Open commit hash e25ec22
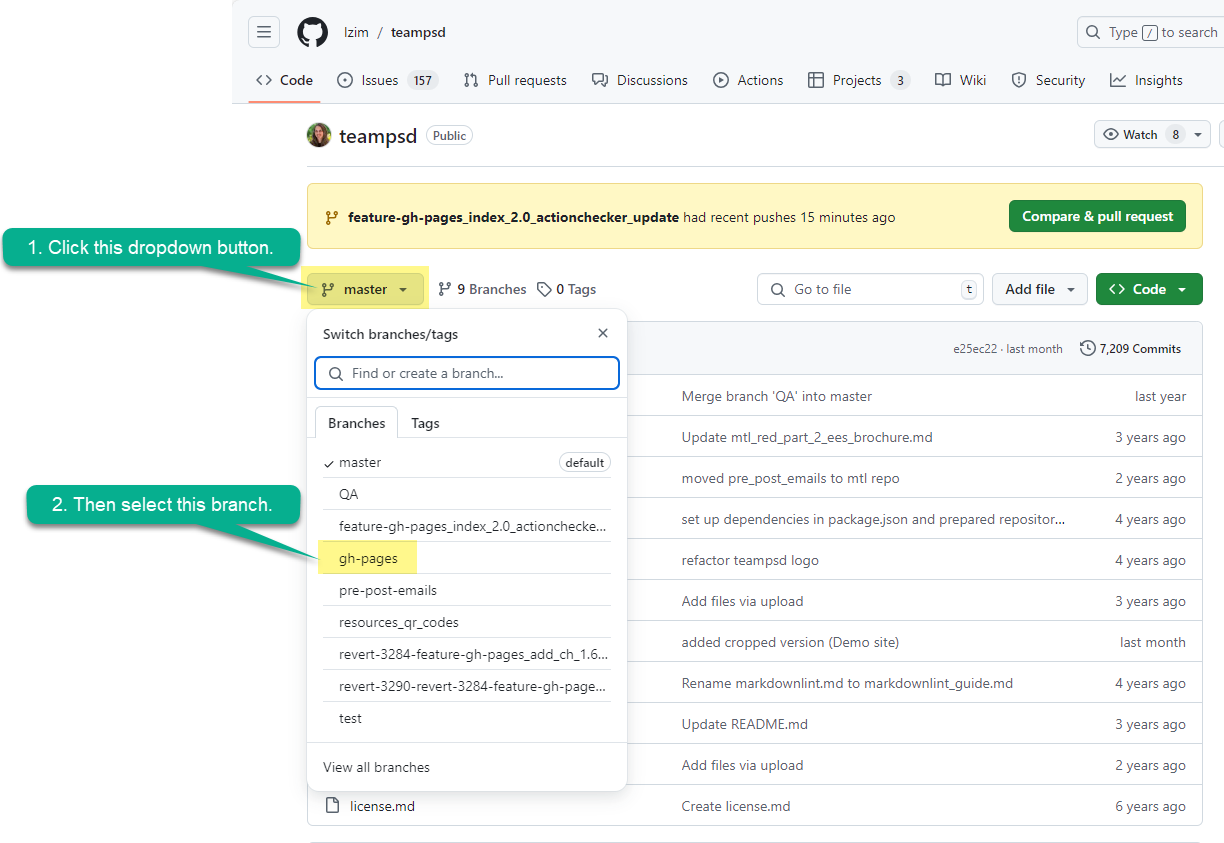 coord(975,349)
